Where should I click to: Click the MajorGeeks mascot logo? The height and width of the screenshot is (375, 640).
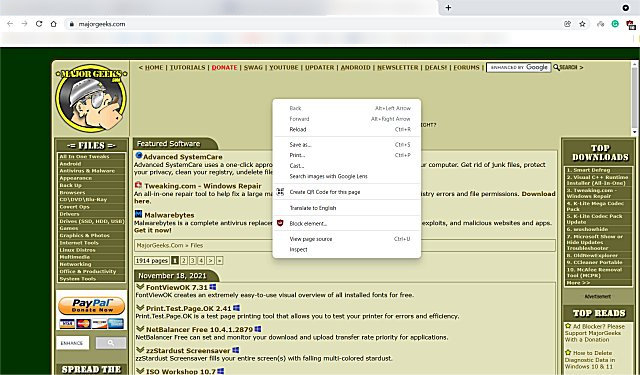click(91, 98)
